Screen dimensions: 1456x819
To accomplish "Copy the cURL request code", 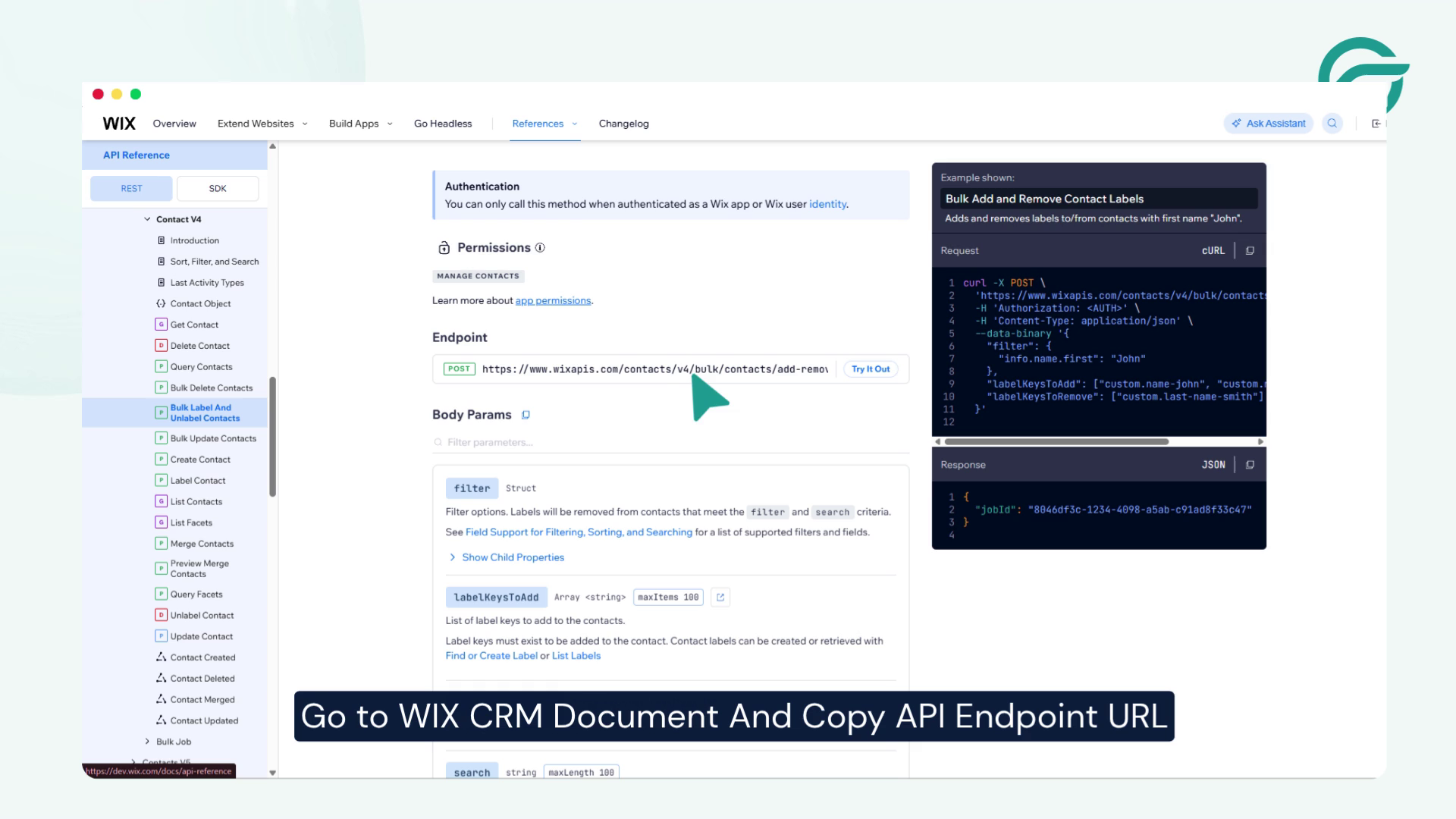I will 1250,250.
